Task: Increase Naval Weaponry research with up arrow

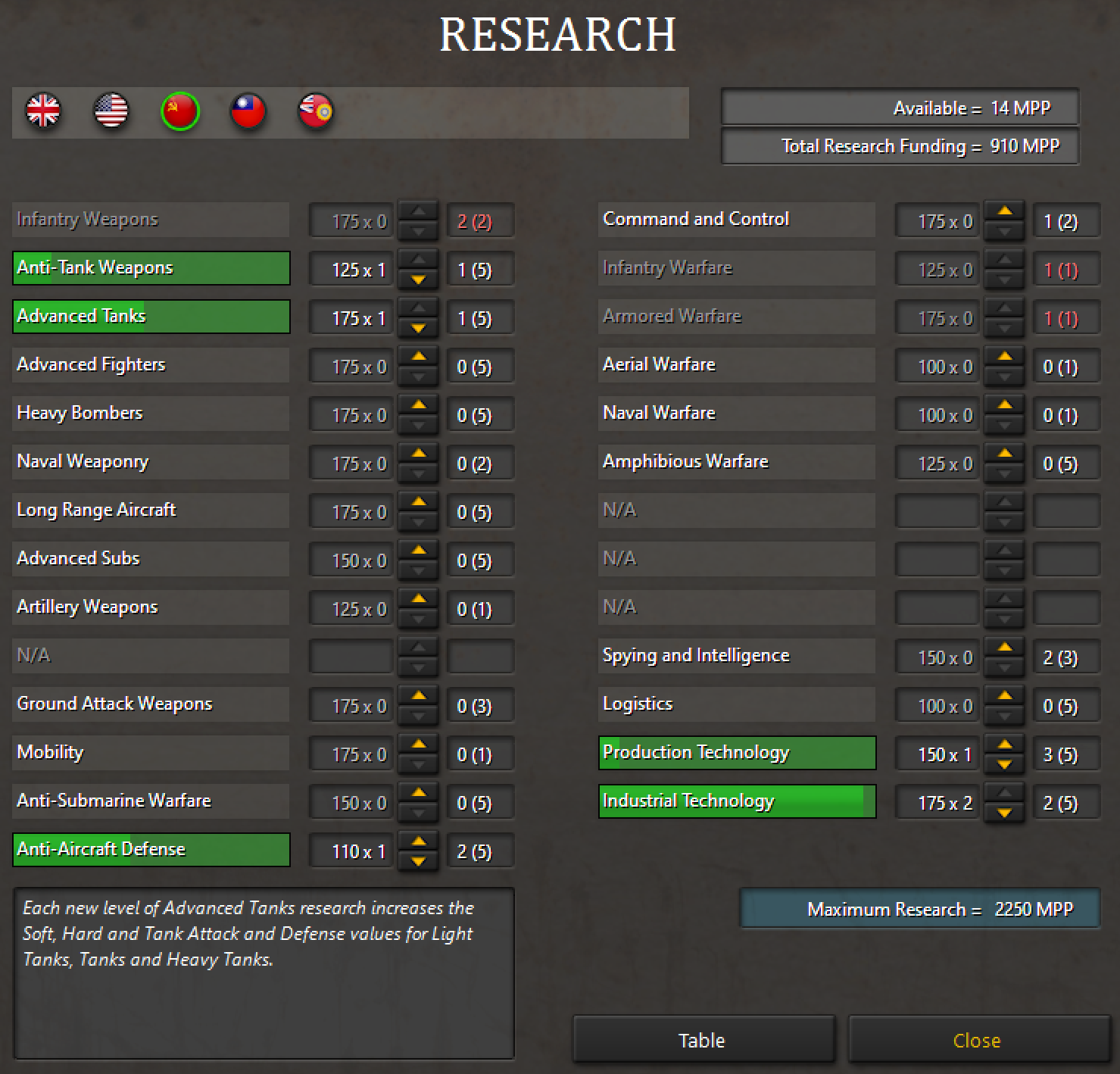Action: [x=419, y=454]
